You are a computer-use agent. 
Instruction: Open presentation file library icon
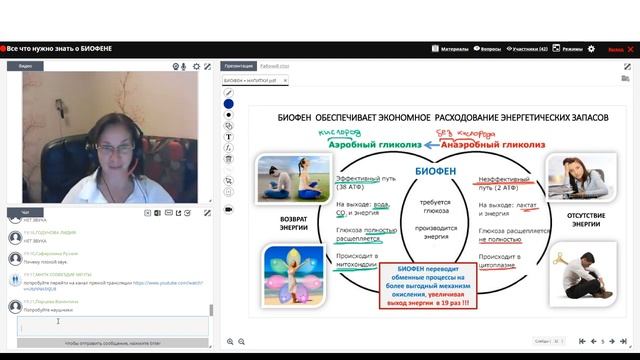(625, 78)
